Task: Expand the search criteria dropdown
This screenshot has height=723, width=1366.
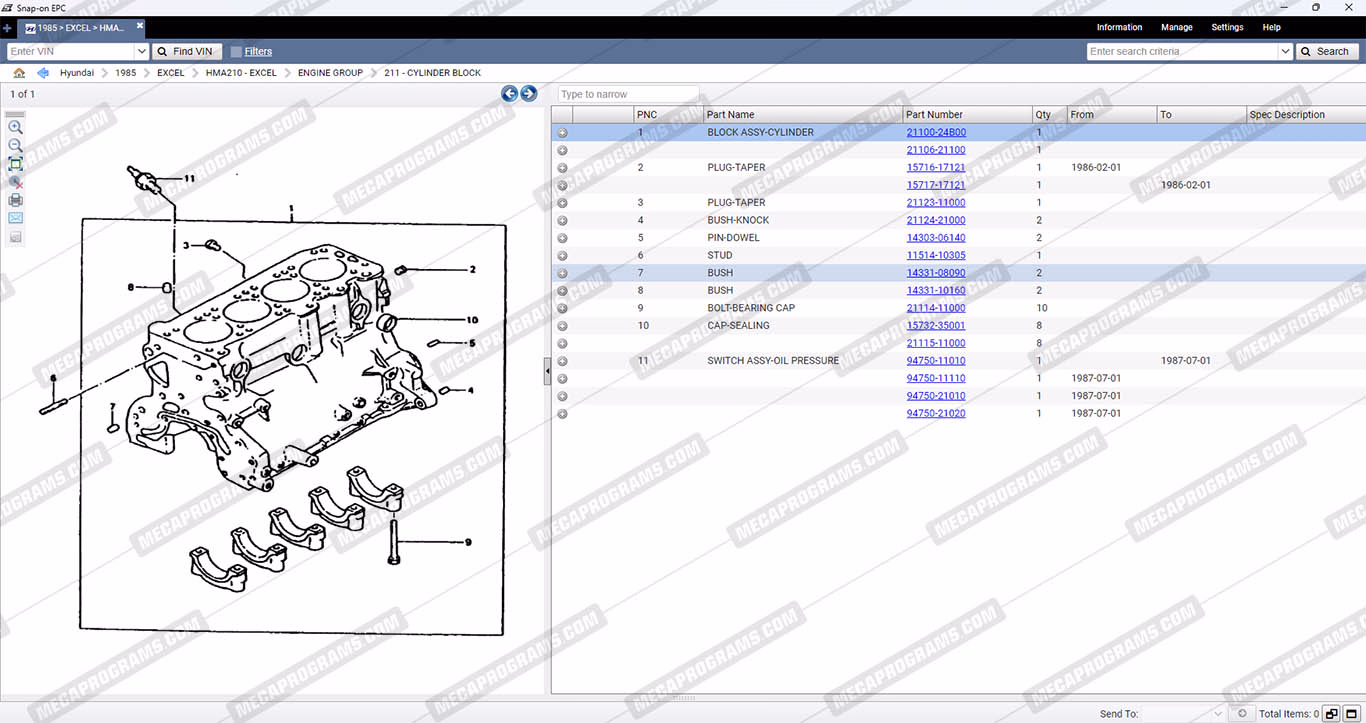Action: 1285,52
